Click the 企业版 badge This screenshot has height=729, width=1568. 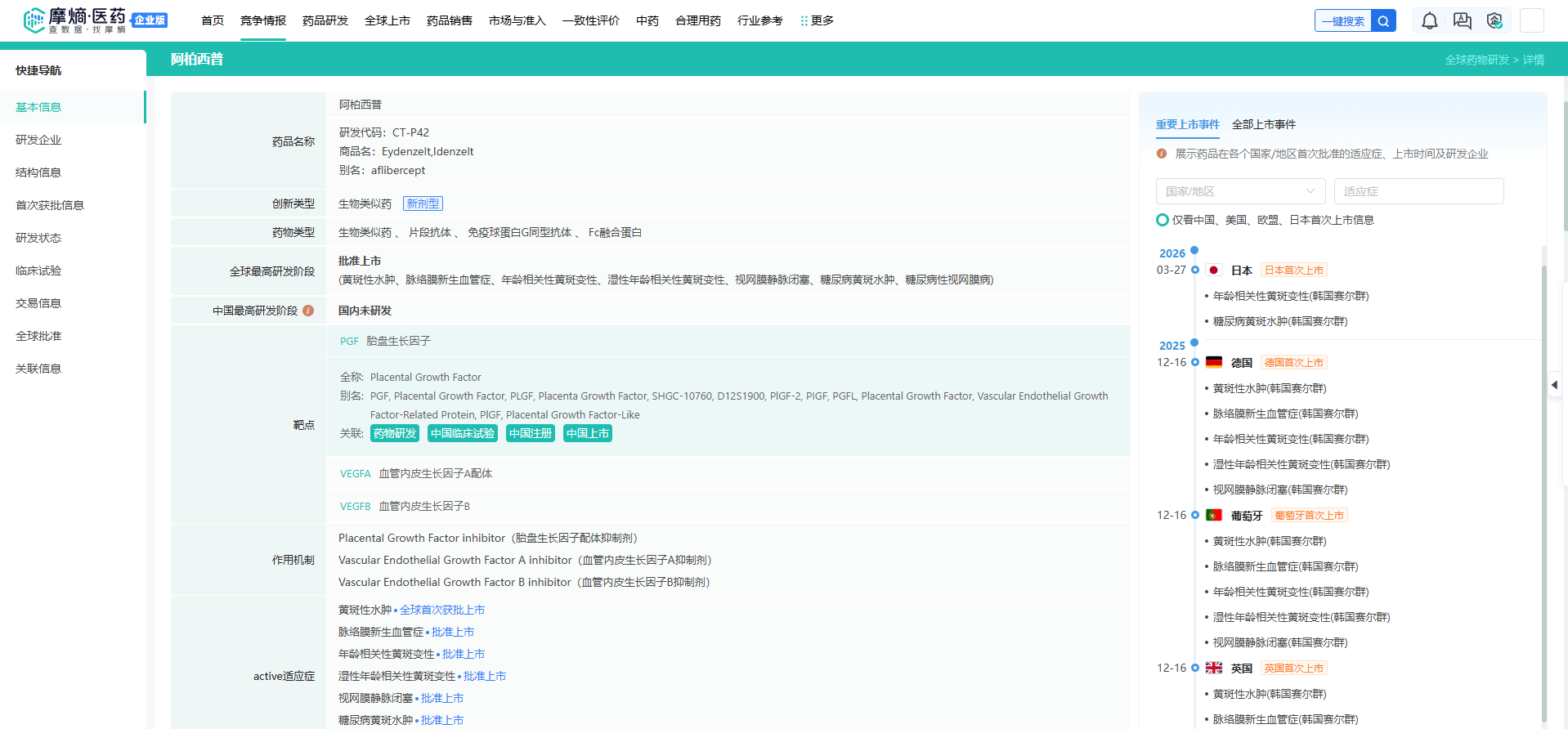coord(150,20)
